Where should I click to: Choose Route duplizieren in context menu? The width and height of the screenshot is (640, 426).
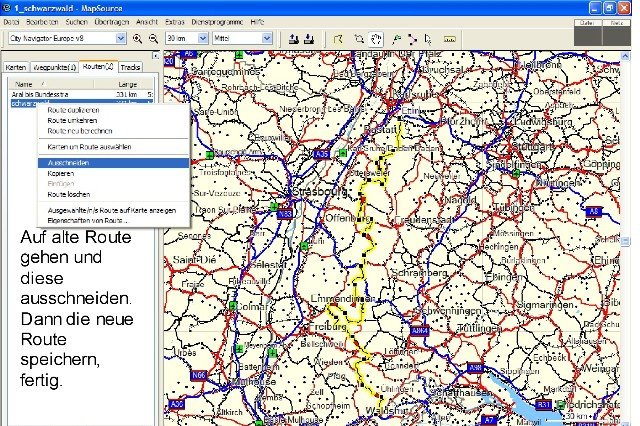click(x=73, y=109)
